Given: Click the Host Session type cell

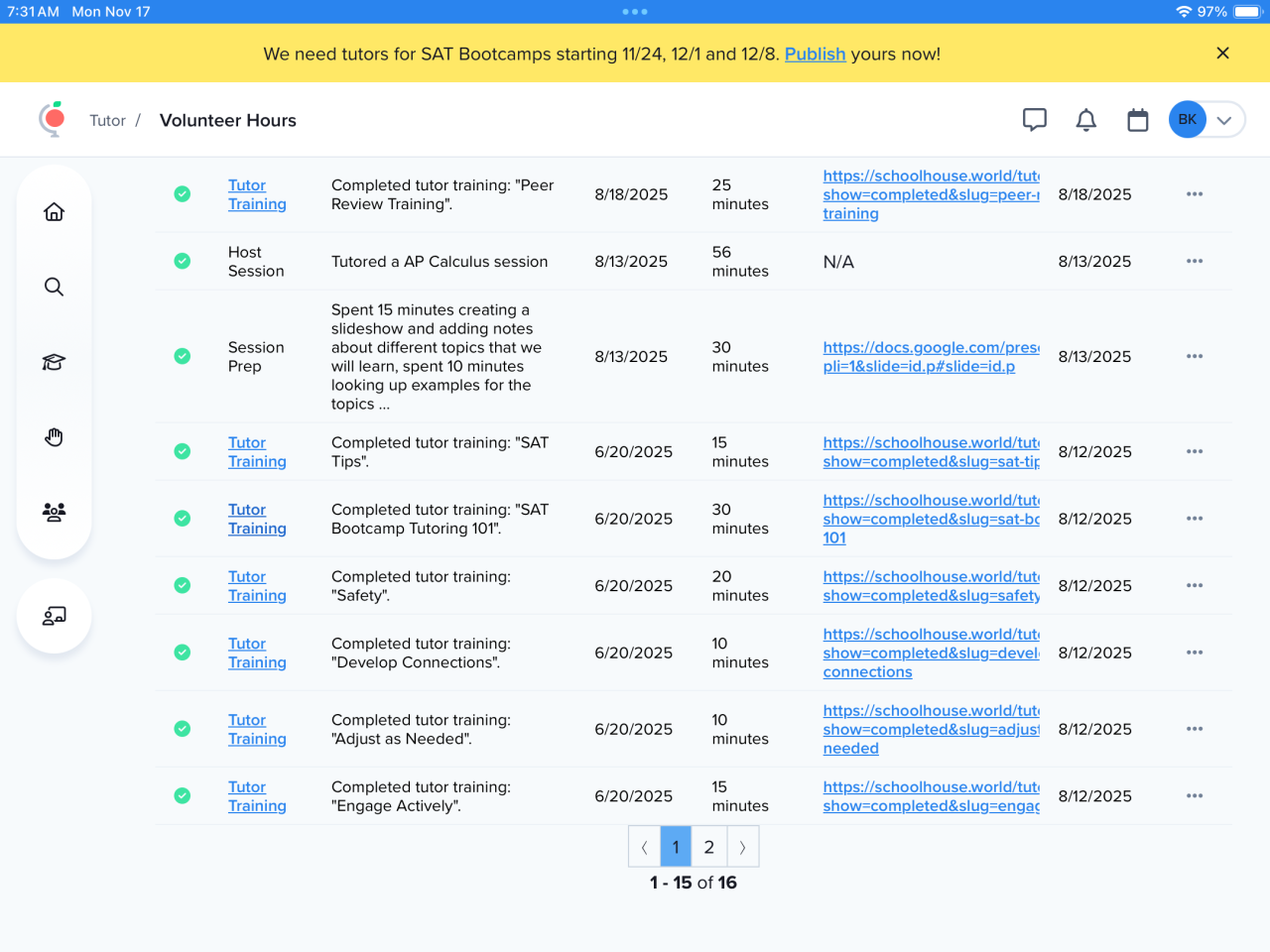Looking at the screenshot, I should pos(256,262).
